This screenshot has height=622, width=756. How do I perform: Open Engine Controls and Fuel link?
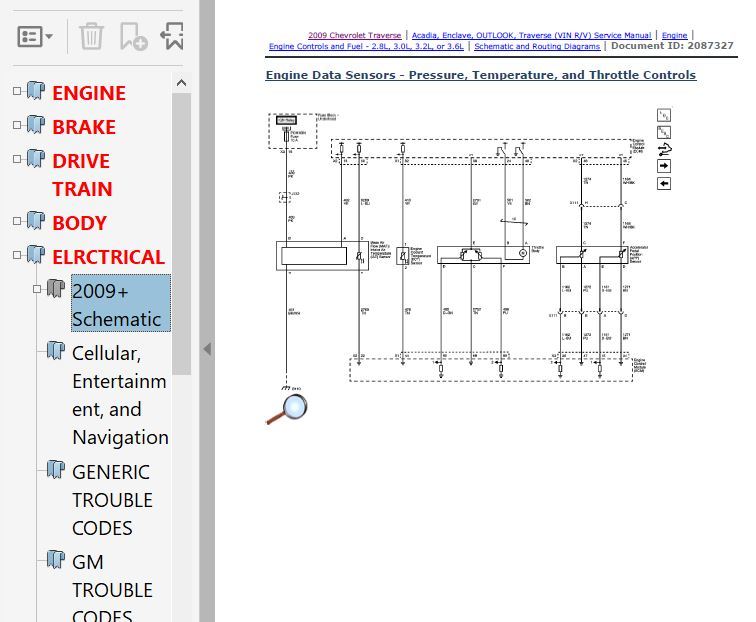pos(366,46)
